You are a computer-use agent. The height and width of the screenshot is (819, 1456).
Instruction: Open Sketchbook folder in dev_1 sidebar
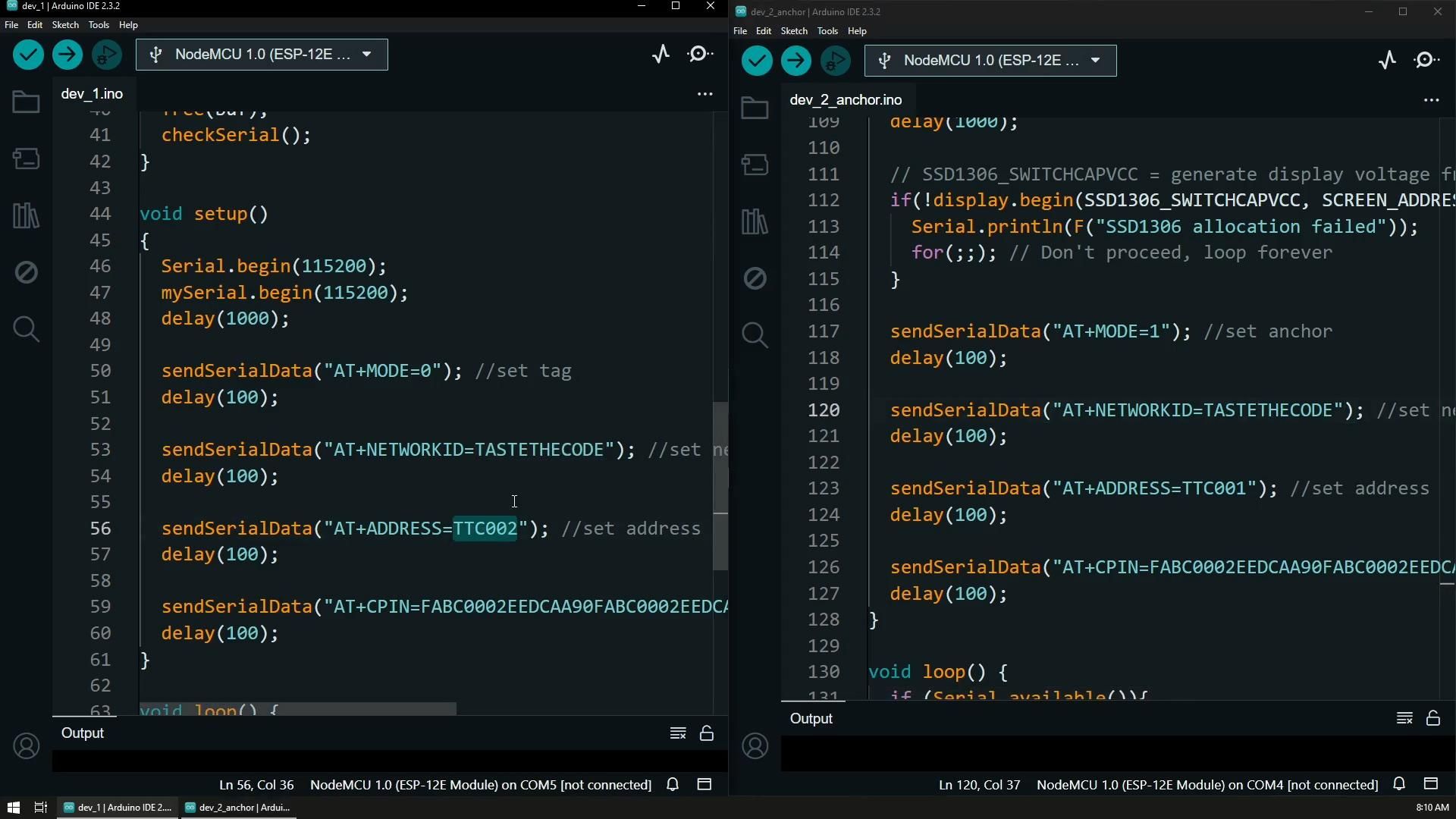pyautogui.click(x=26, y=103)
